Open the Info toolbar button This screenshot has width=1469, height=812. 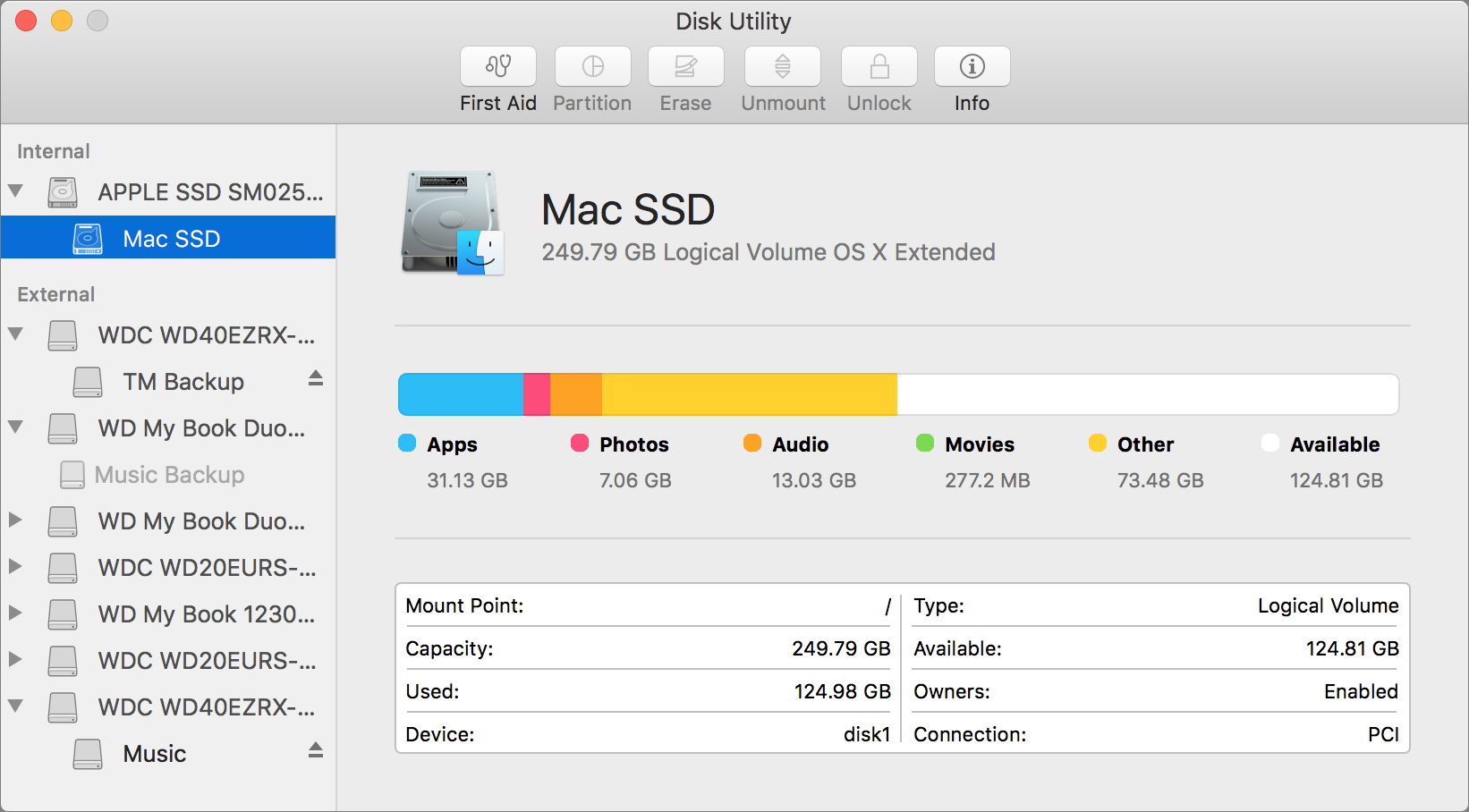point(972,66)
